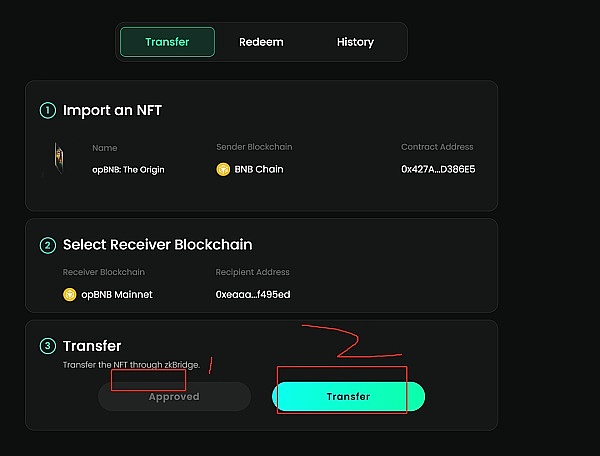The image size is (600, 456).
Task: Click the opBNB Origin NFT thumbnail
Action: pyautogui.click(x=57, y=159)
